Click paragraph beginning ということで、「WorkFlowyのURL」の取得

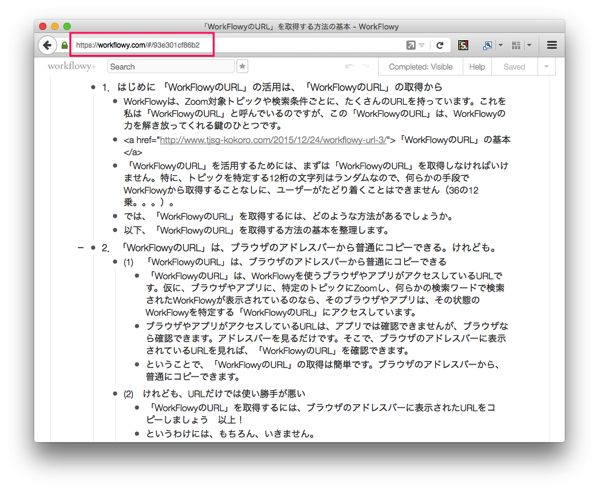tap(323, 371)
